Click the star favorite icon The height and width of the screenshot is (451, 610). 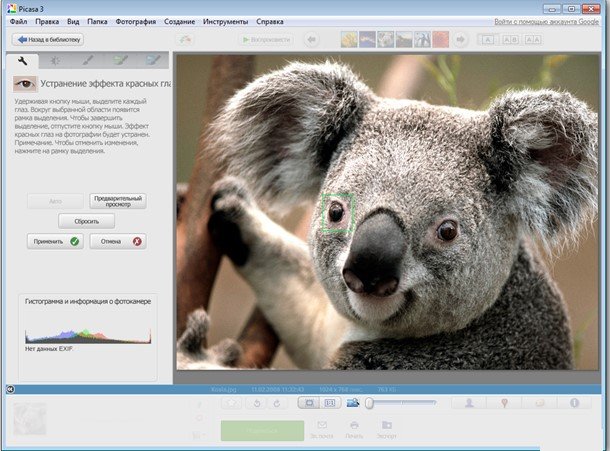pos(232,403)
